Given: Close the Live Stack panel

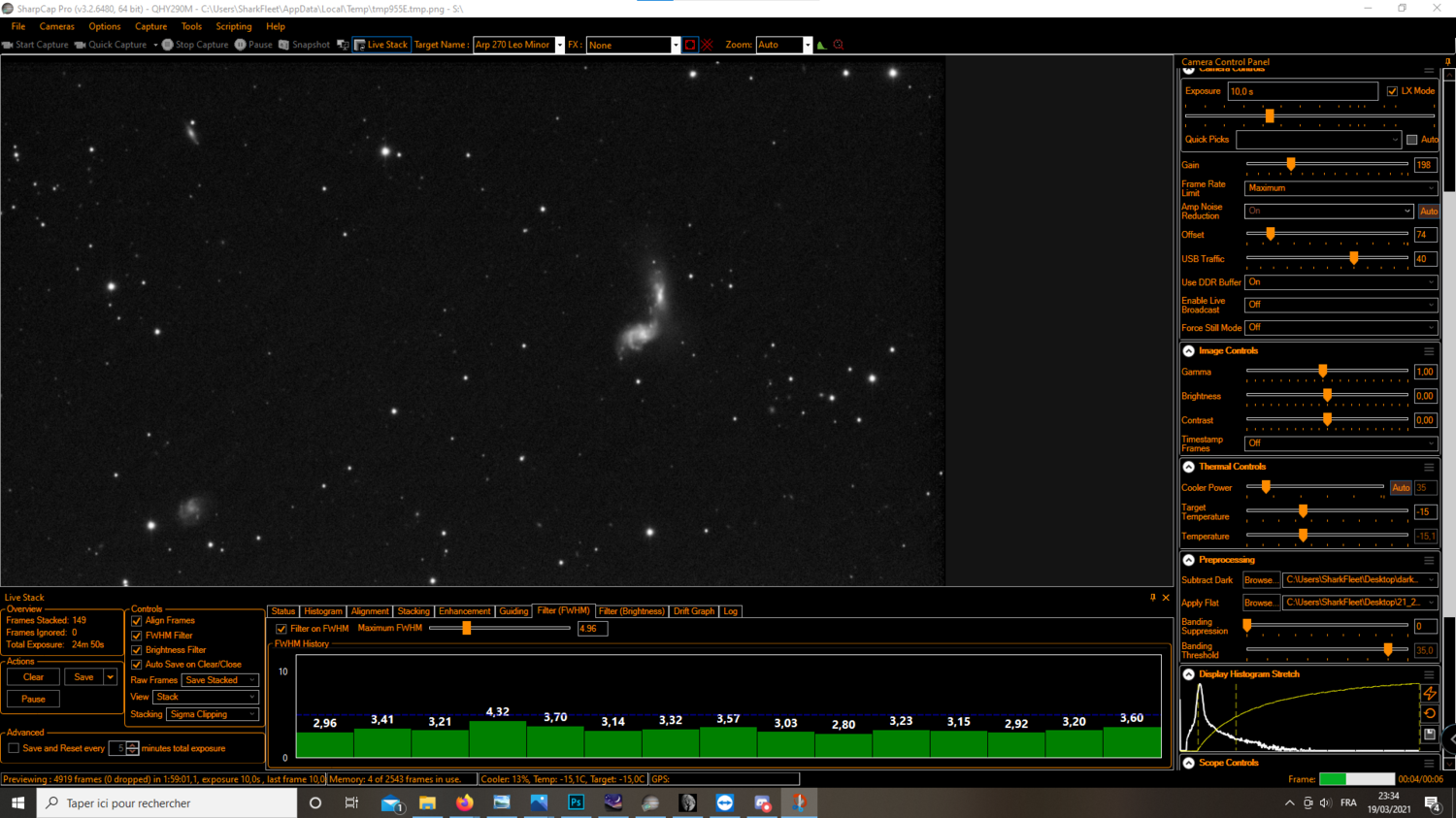Looking at the screenshot, I should 1166,598.
